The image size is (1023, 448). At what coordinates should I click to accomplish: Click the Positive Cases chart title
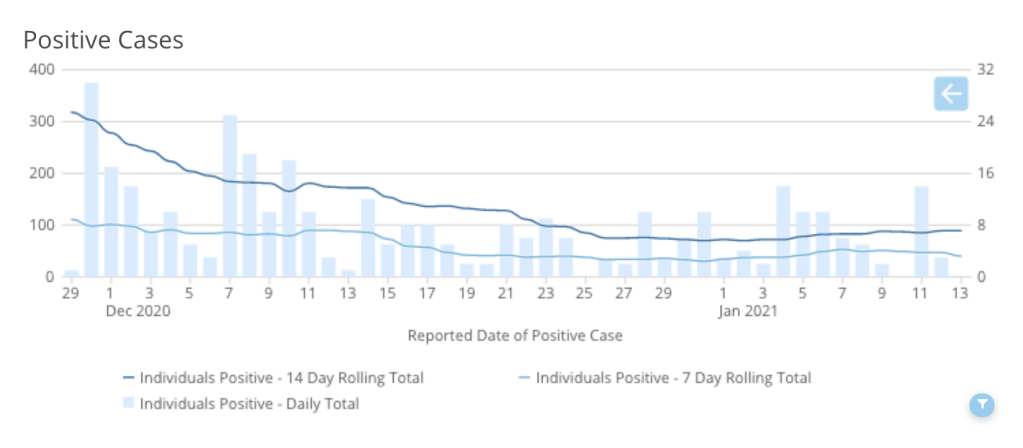[x=103, y=40]
